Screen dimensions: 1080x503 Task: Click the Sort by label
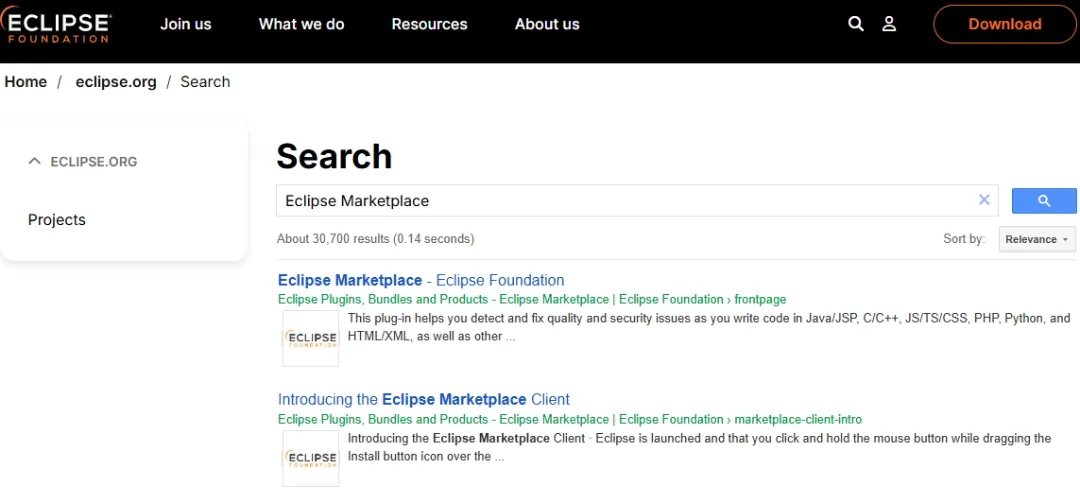click(x=964, y=239)
